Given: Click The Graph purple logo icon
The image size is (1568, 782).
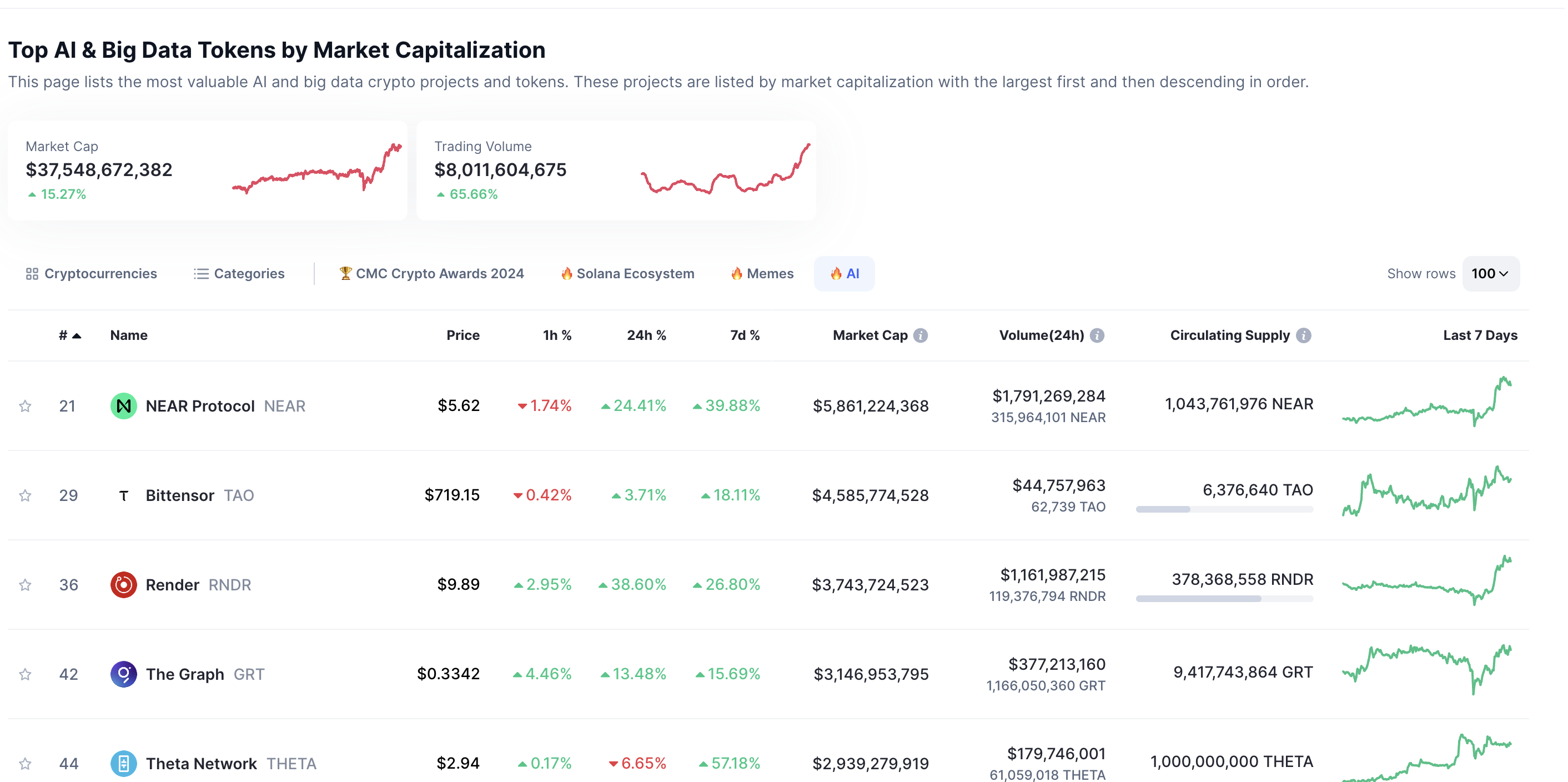Looking at the screenshot, I should 123,674.
